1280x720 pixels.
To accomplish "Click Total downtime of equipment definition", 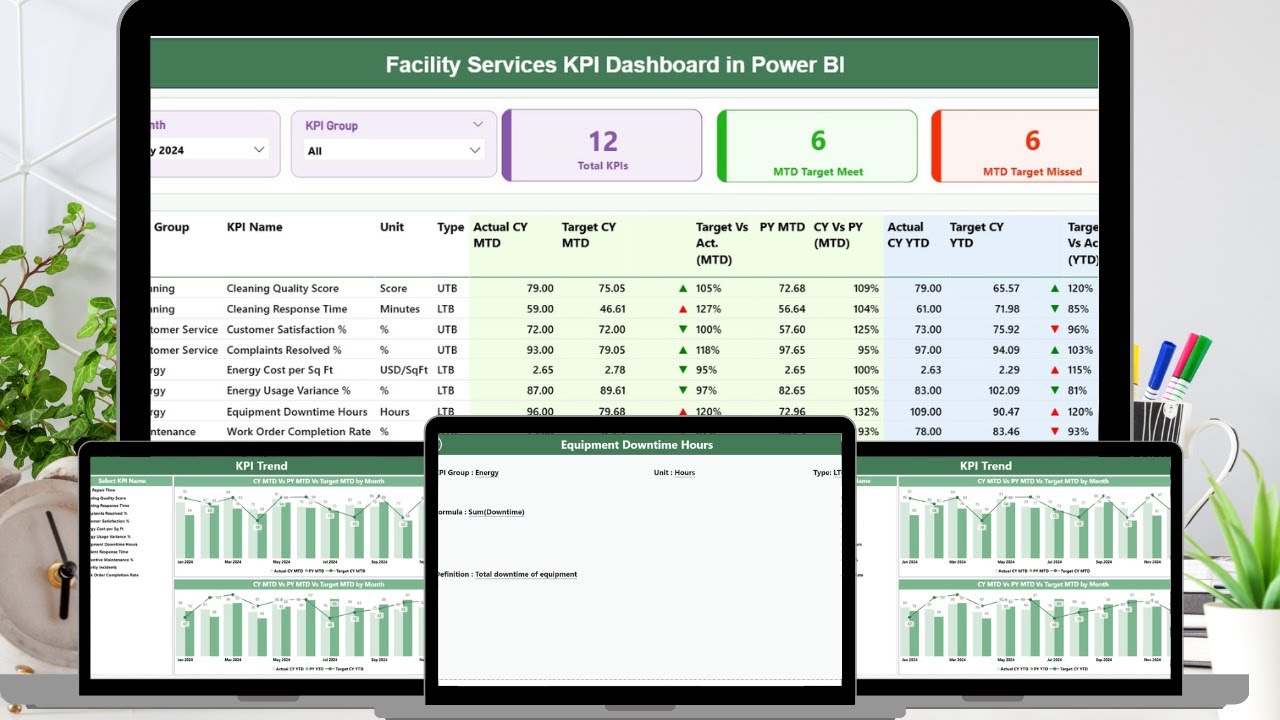I will point(526,575).
